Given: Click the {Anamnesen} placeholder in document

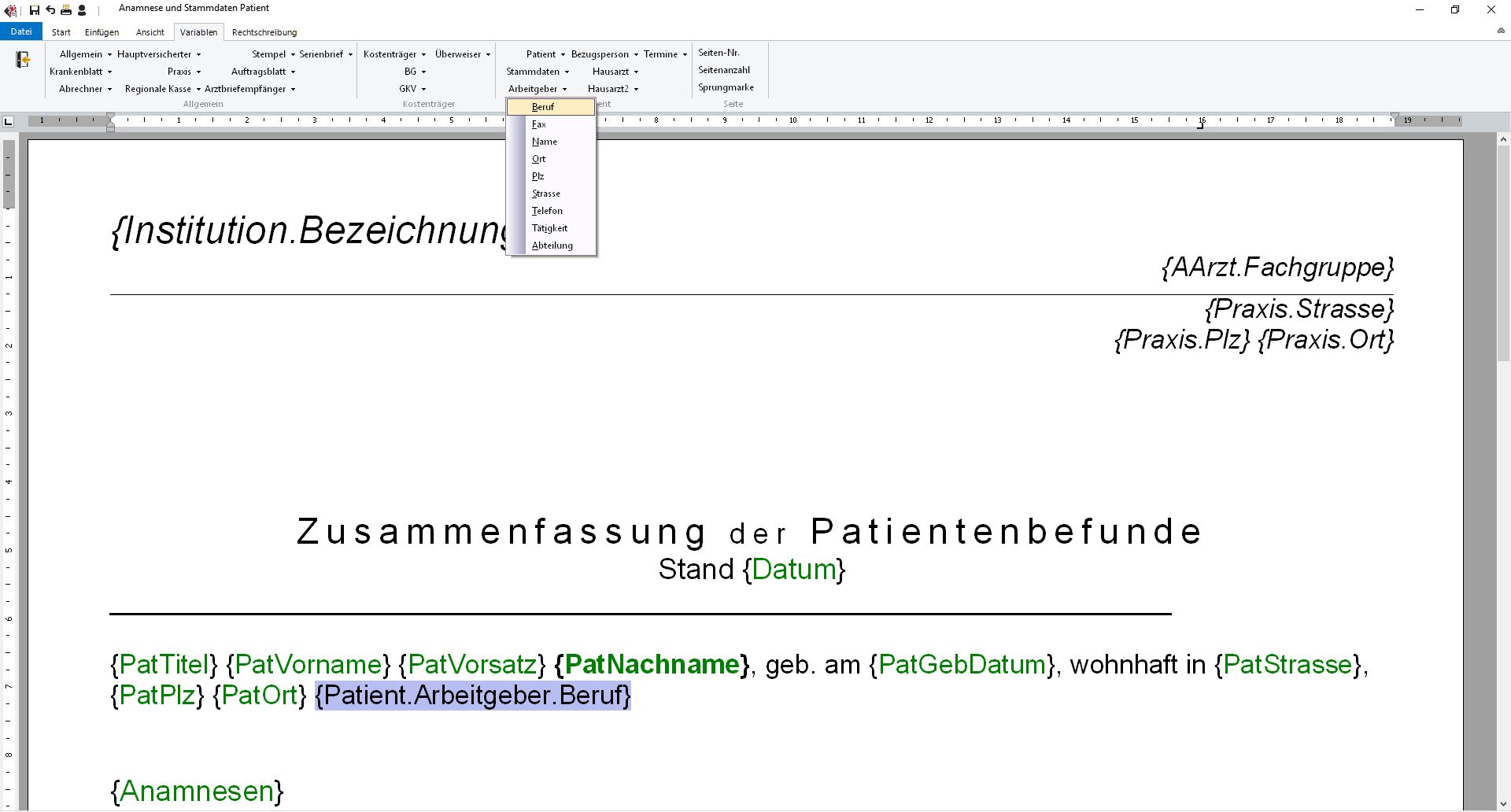Looking at the screenshot, I should click(197, 791).
